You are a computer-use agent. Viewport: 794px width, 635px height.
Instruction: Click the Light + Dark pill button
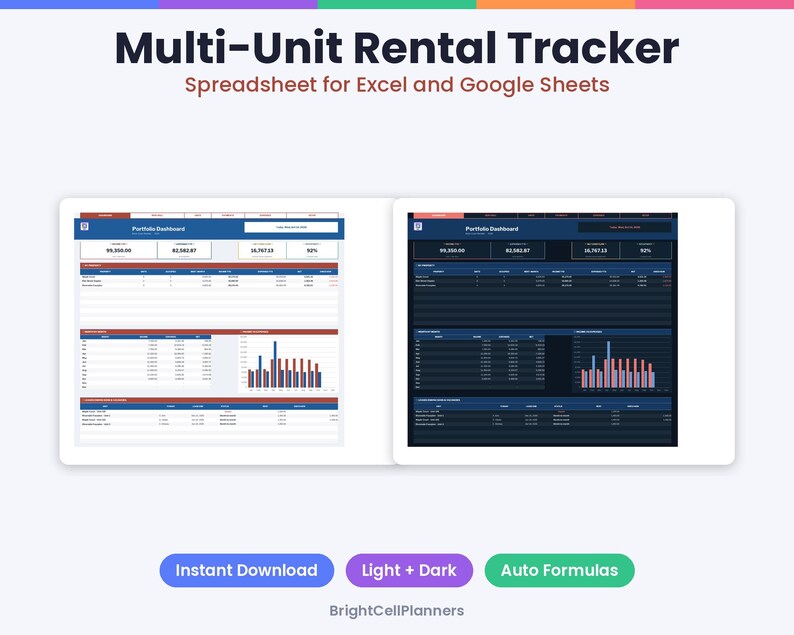(409, 570)
